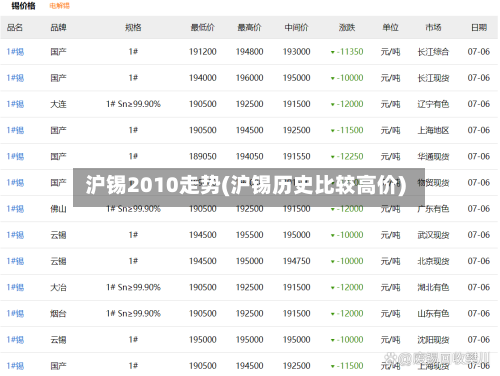Switch to the 电解锡 tab
This screenshot has height=376, width=500.
(60, 6)
